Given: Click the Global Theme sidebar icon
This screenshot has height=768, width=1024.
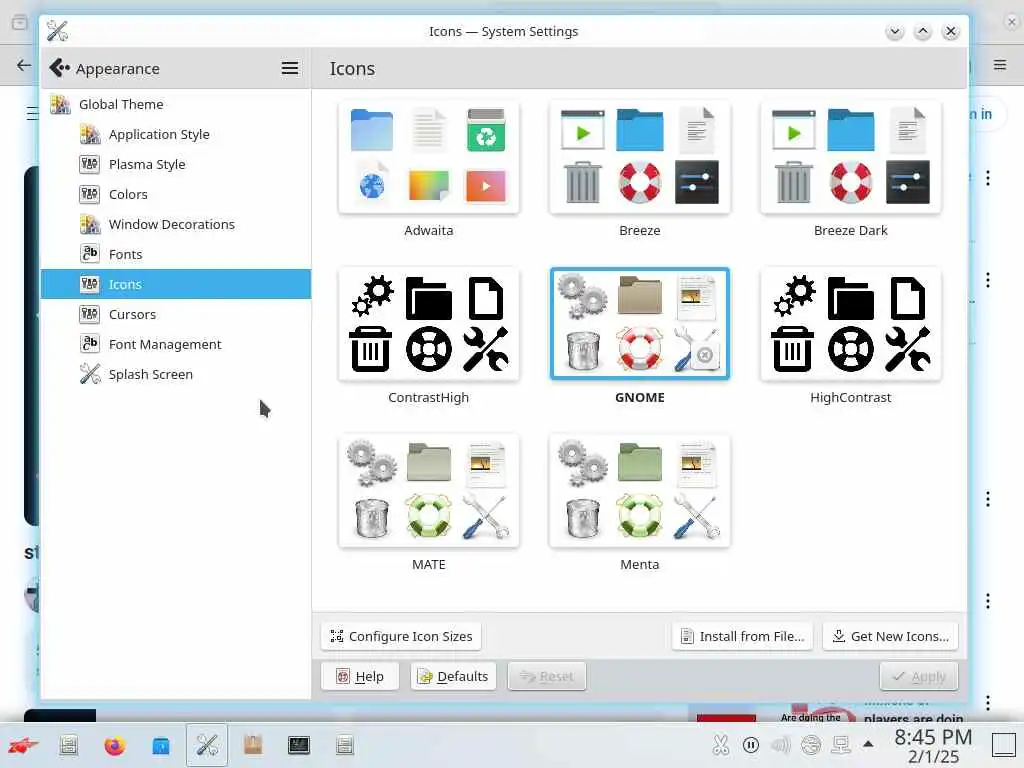Looking at the screenshot, I should point(60,104).
